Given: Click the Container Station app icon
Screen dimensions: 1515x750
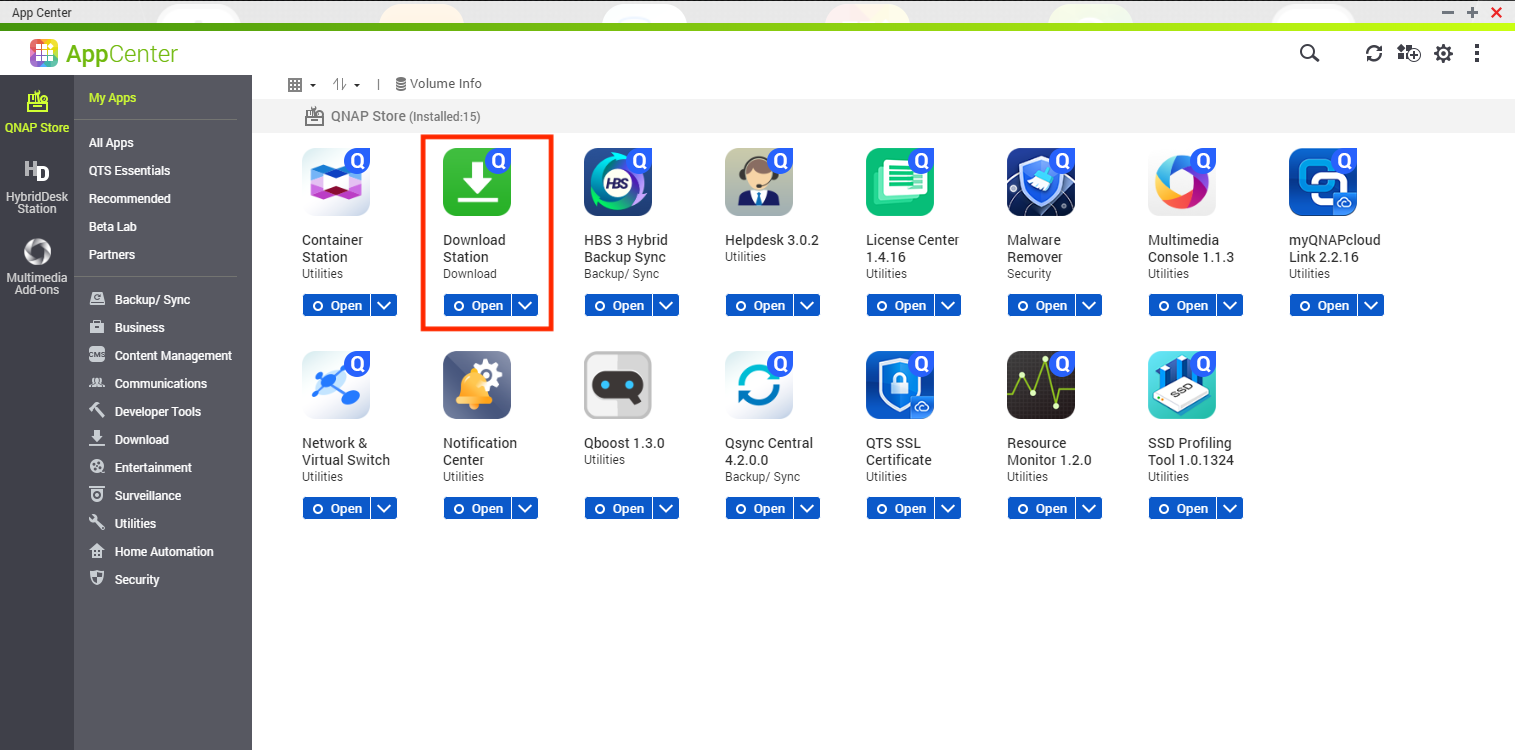Looking at the screenshot, I should [336, 182].
